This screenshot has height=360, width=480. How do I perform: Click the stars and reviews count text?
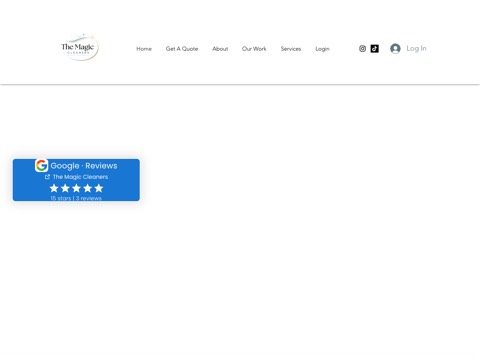click(x=76, y=198)
